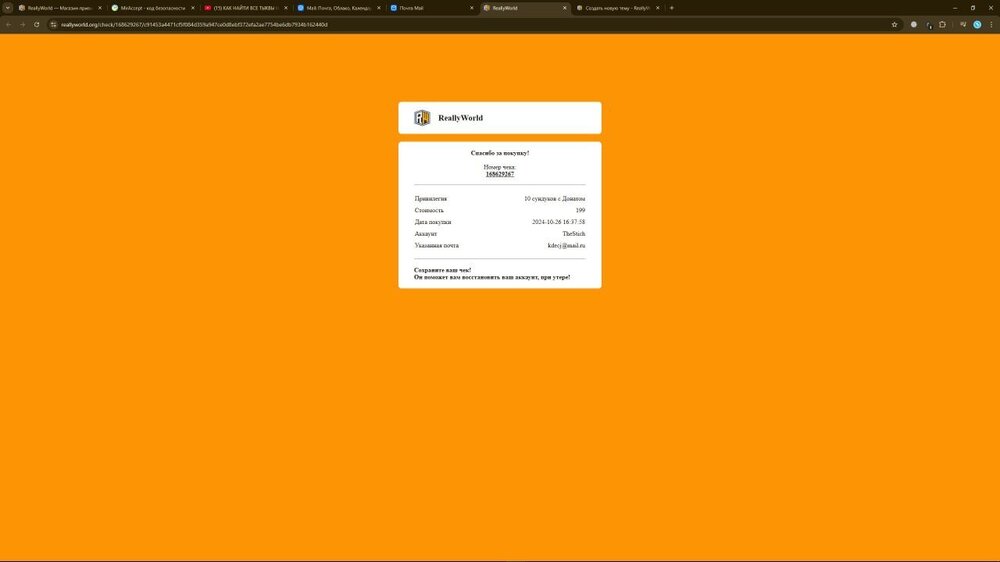This screenshot has width=1000, height=562.
Task: Restore down the browser window
Action: (x=973, y=8)
